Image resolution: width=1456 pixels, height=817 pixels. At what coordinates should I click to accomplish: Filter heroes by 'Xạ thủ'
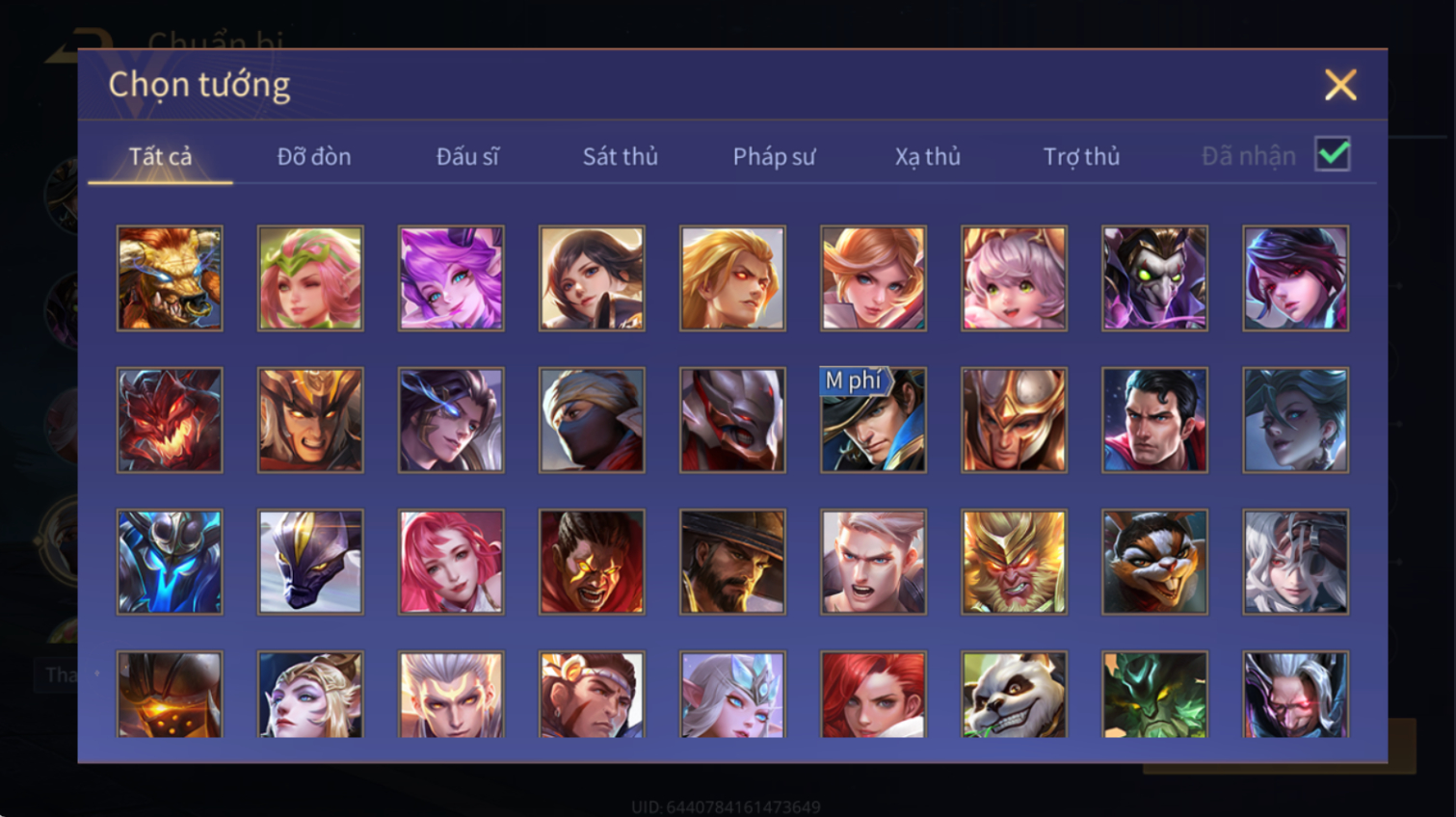point(928,156)
